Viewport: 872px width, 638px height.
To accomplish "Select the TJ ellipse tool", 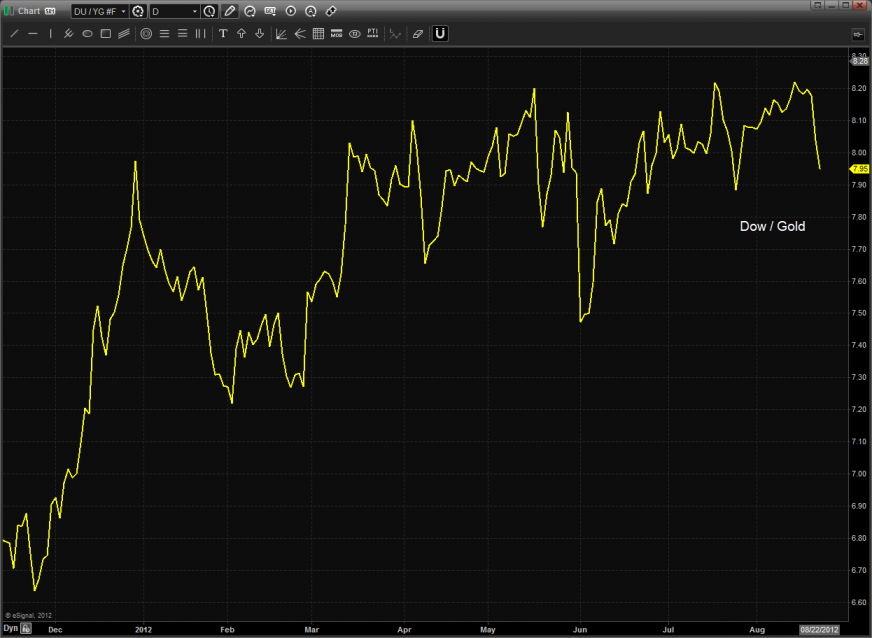I will 354,34.
